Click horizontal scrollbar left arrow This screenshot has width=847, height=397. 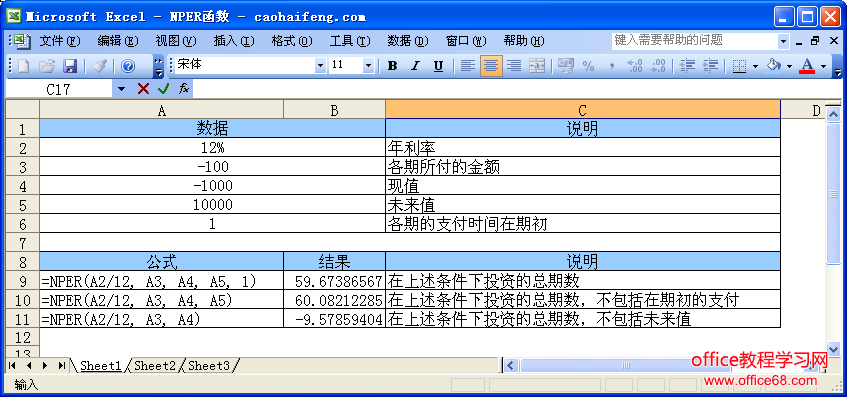point(510,366)
